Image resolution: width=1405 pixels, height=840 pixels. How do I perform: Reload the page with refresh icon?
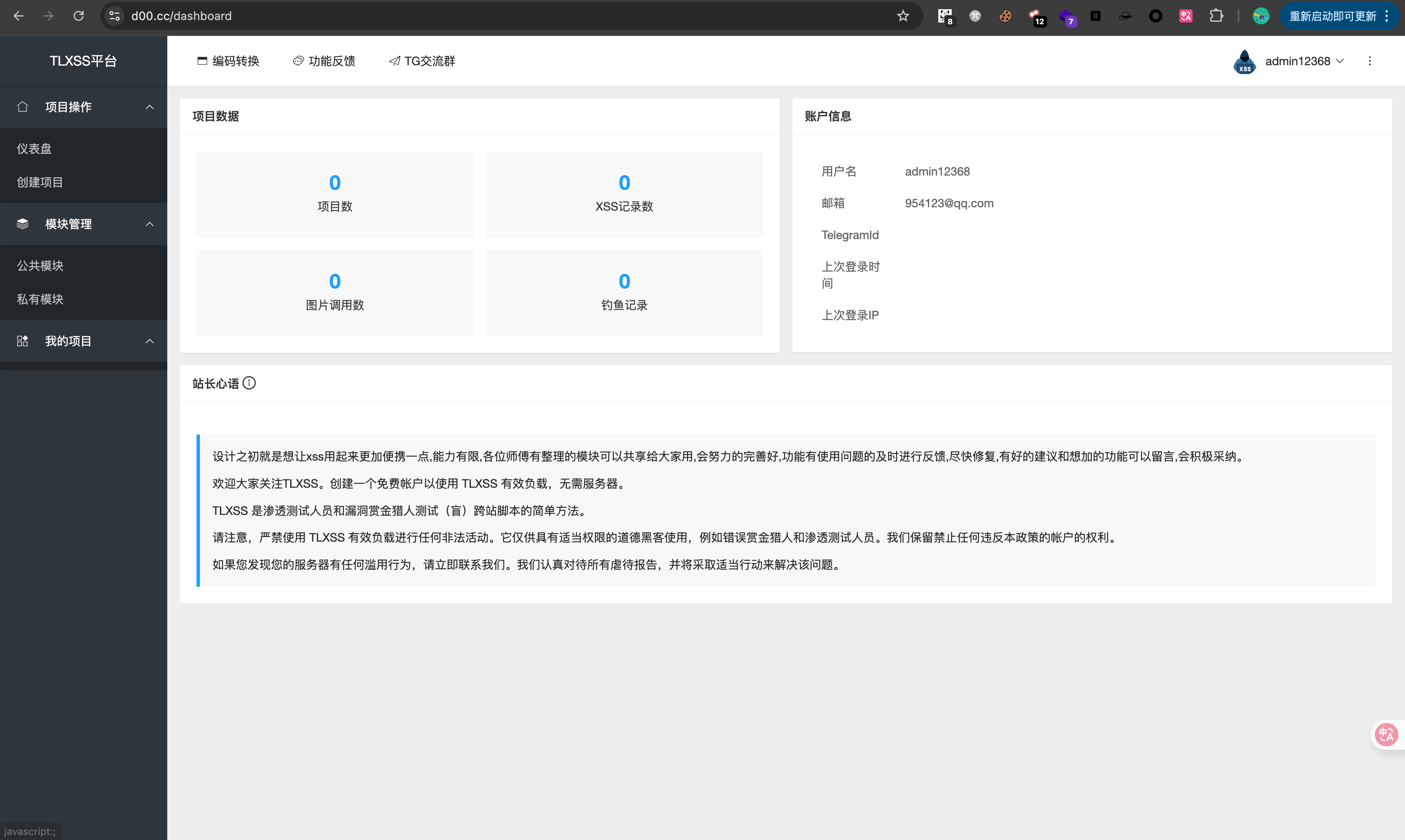[79, 16]
